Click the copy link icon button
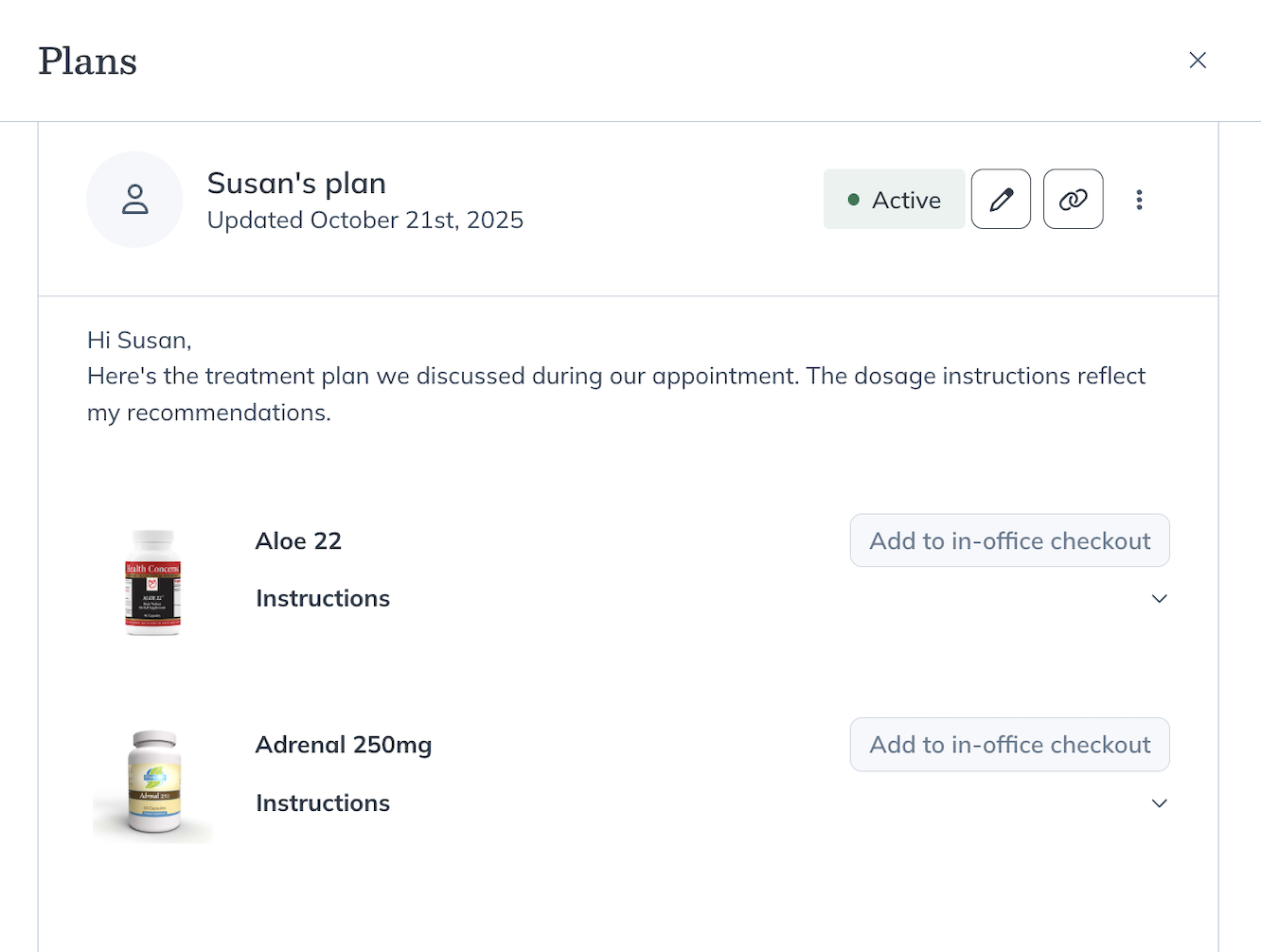1261x952 pixels. pos(1073,199)
